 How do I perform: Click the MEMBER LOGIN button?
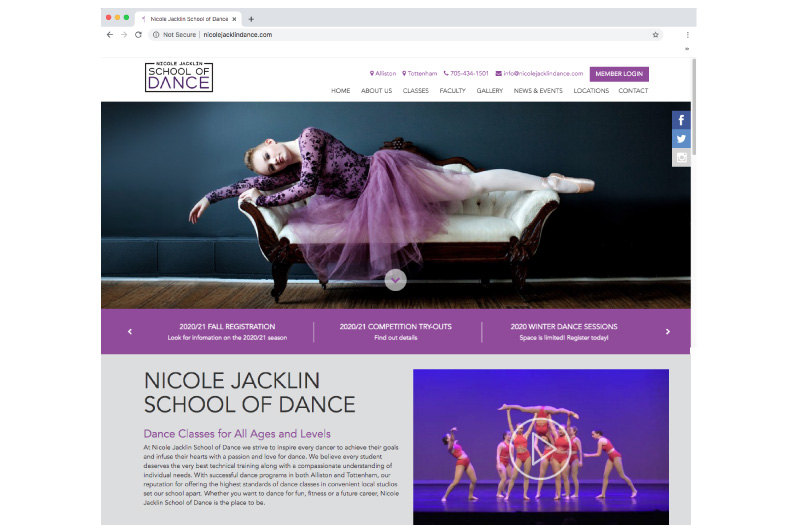tap(619, 74)
